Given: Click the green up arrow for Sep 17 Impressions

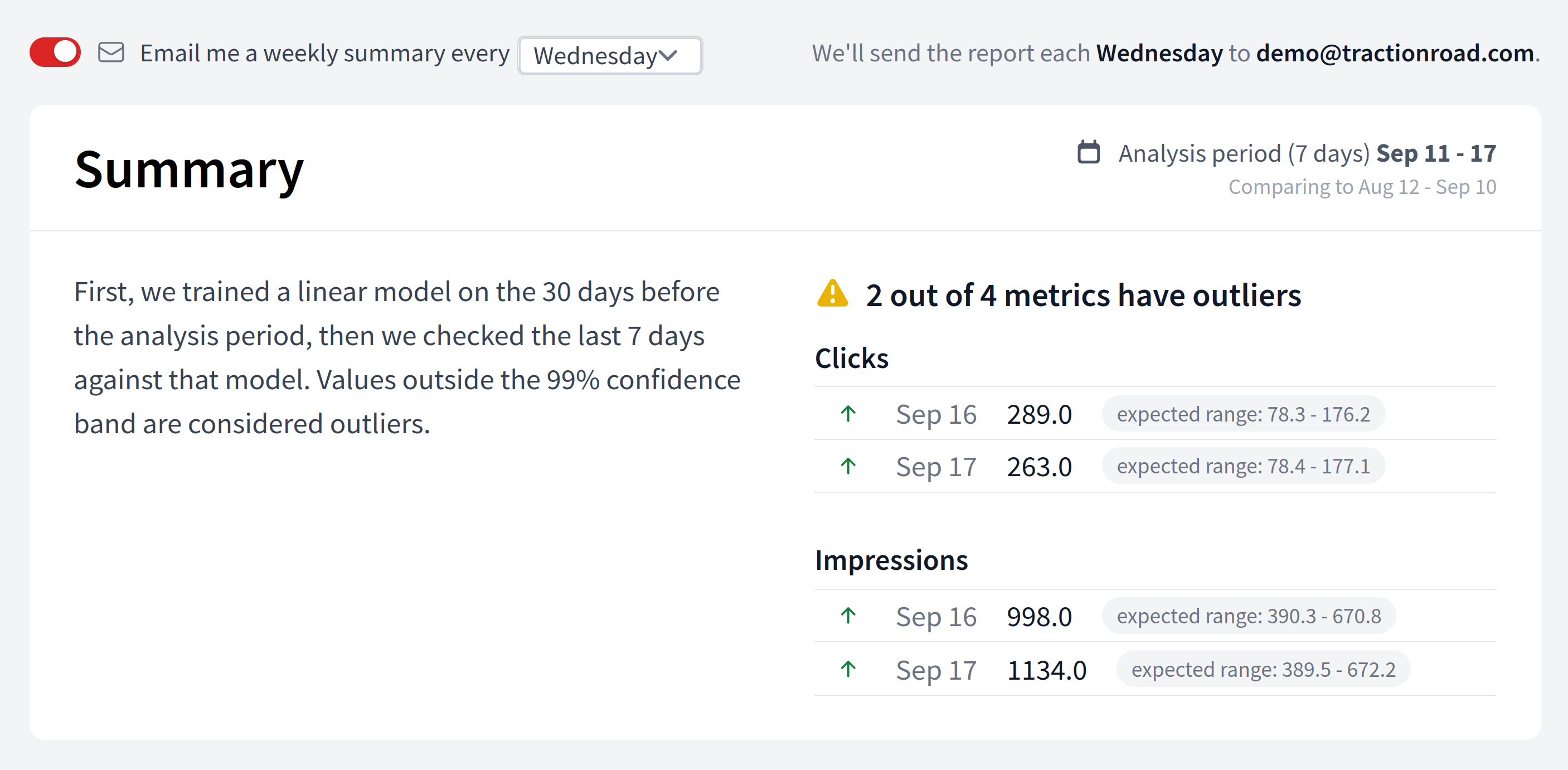Looking at the screenshot, I should (847, 670).
